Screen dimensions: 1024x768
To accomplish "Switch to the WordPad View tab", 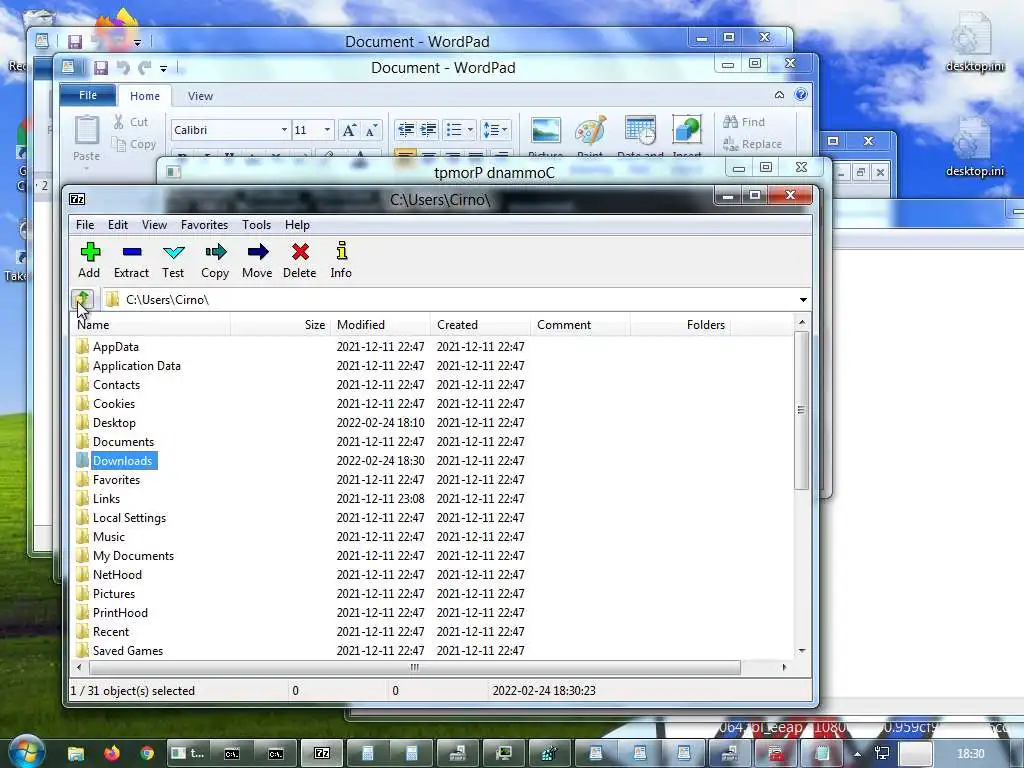I will point(200,96).
